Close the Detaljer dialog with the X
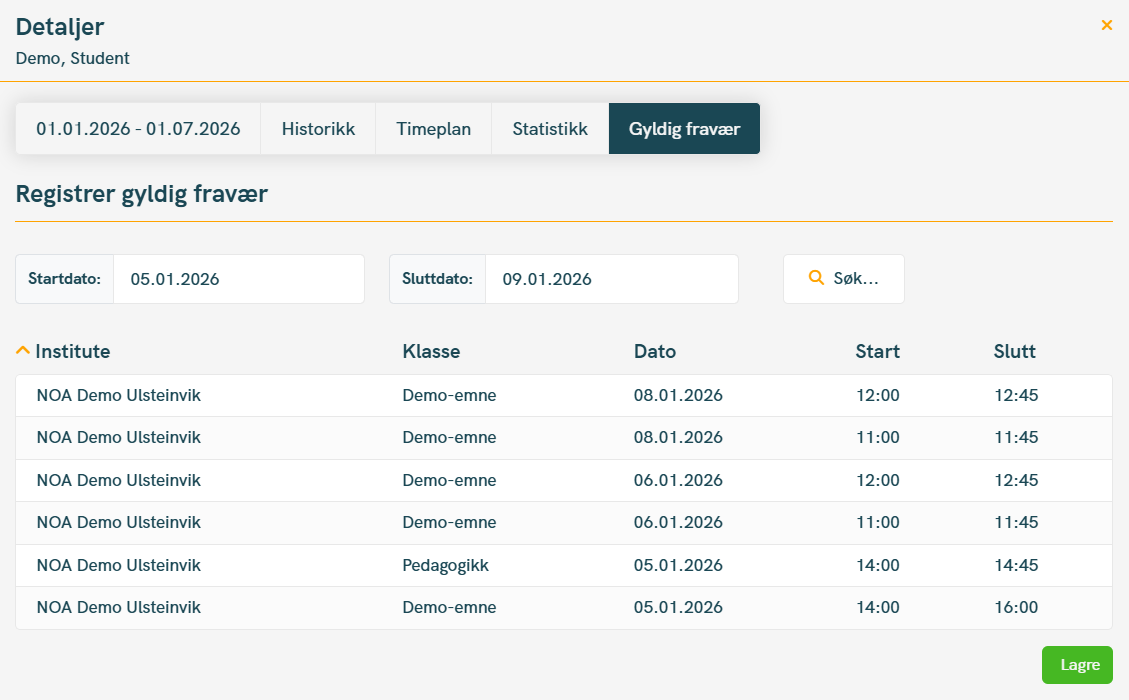The width and height of the screenshot is (1129, 700). pos(1107,25)
